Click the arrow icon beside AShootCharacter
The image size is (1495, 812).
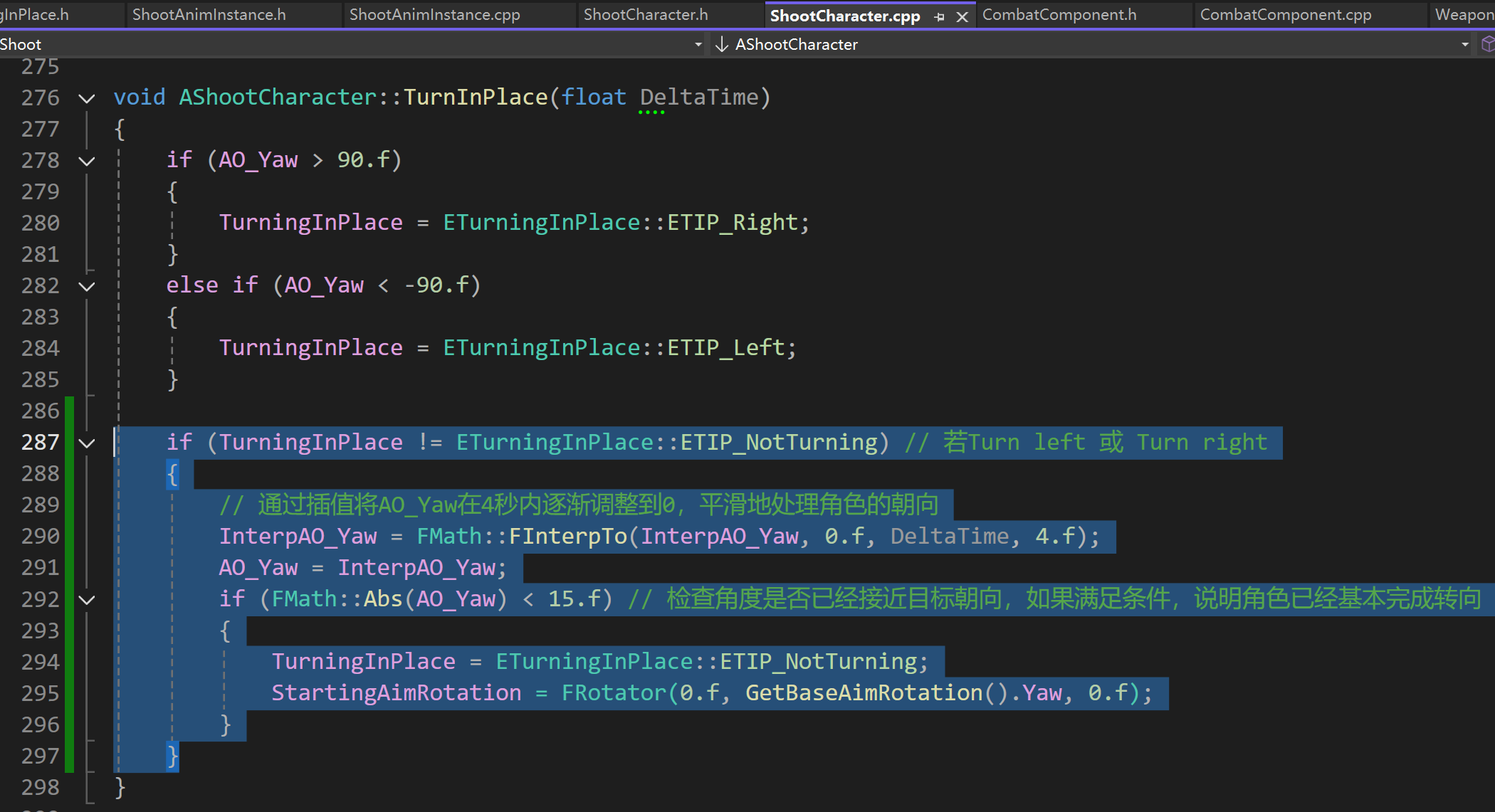click(x=721, y=44)
